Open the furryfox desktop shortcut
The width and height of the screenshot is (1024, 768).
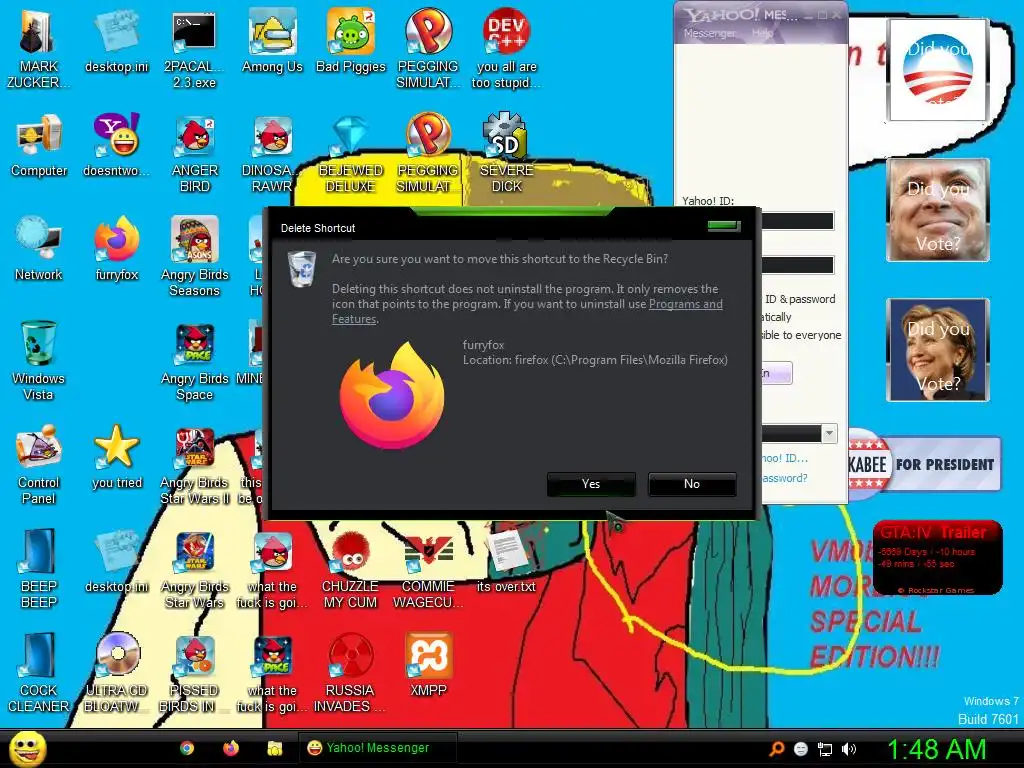click(116, 248)
